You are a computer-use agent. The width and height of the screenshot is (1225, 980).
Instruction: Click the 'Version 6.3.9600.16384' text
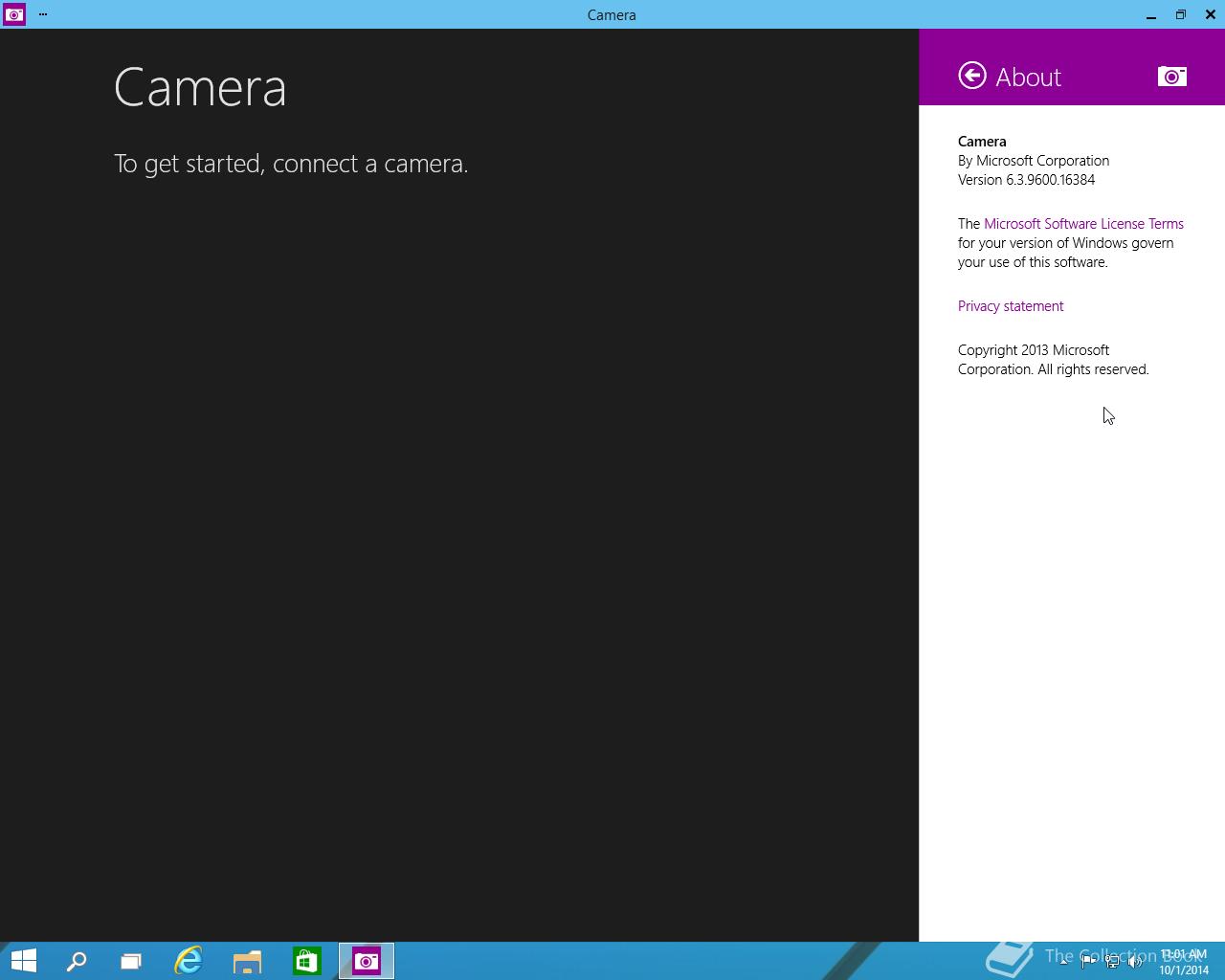coord(1026,180)
